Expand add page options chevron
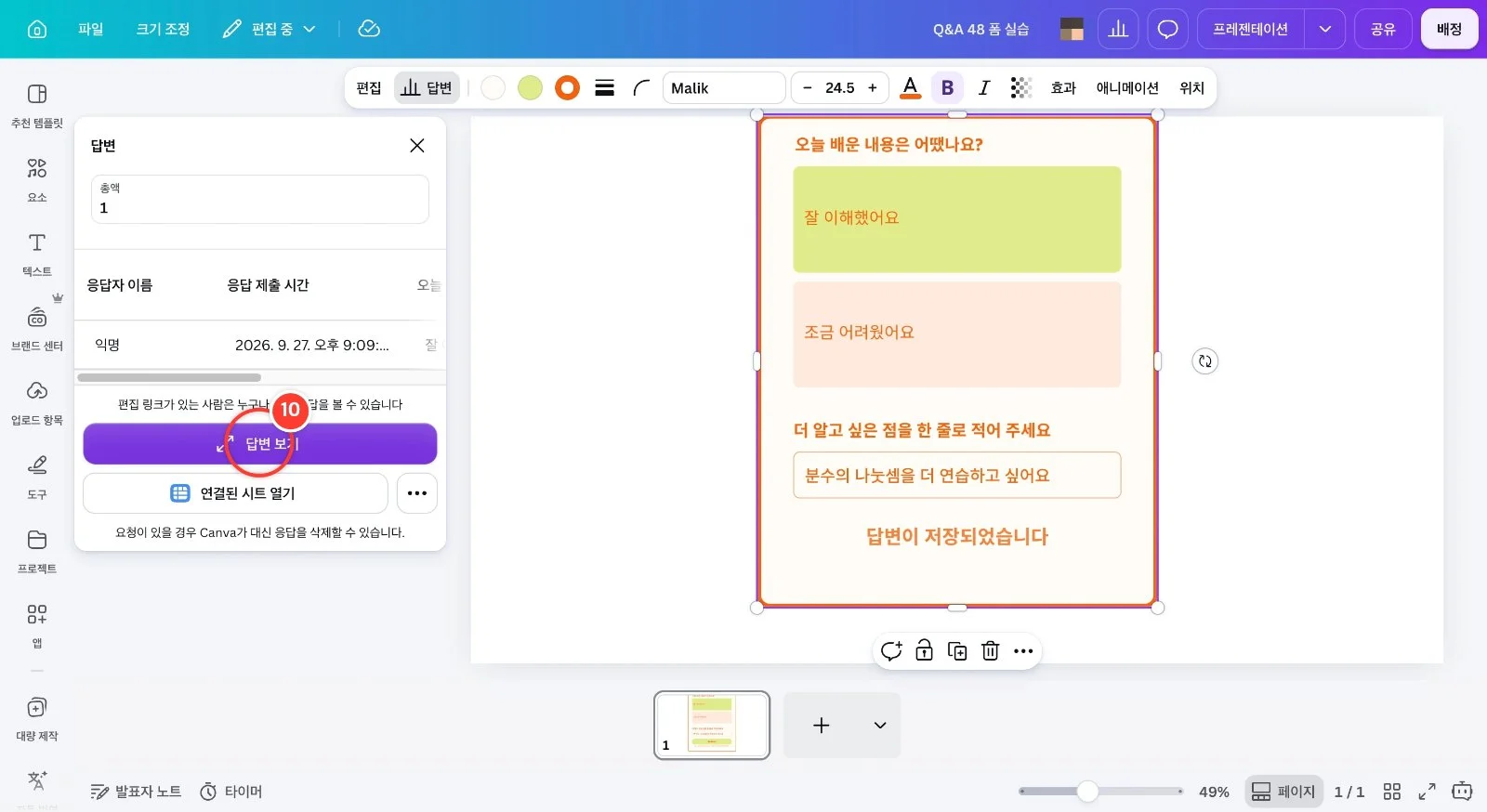This screenshot has height=812, width=1487. [x=880, y=726]
